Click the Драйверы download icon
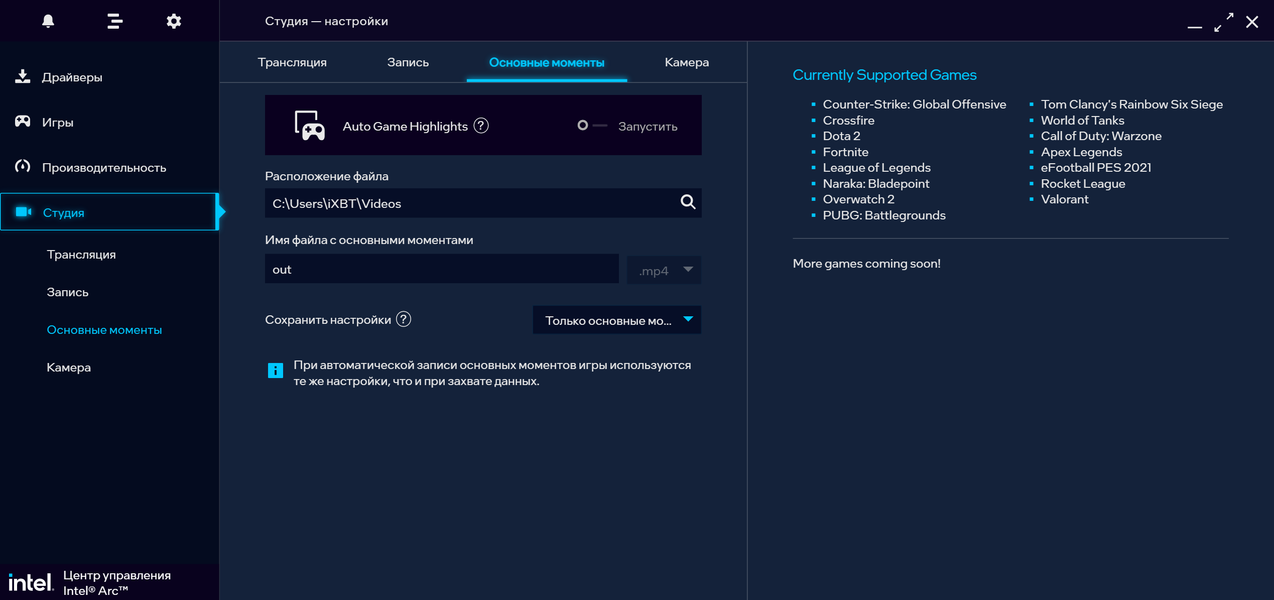 point(23,77)
